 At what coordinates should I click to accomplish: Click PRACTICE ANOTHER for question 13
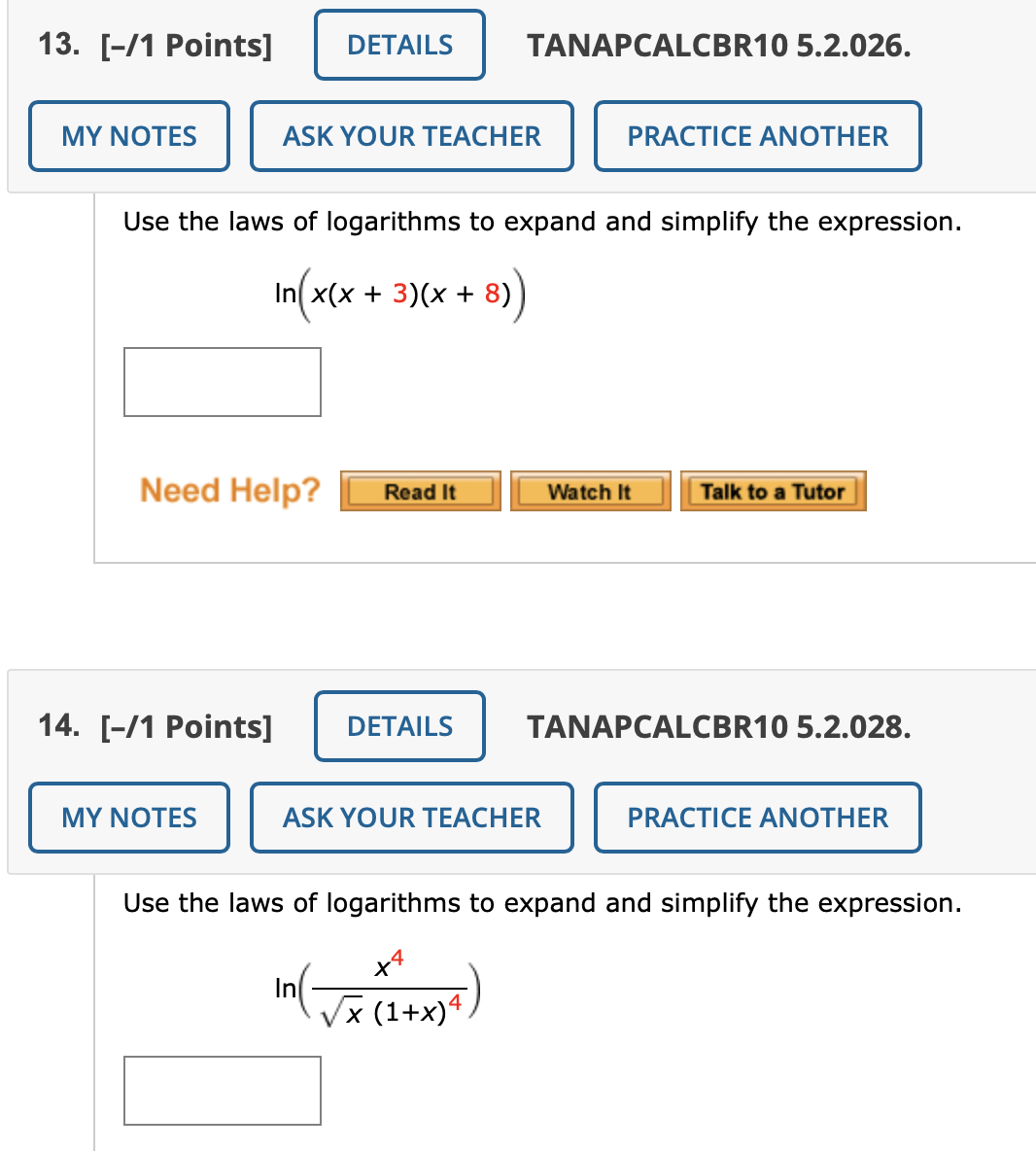[757, 136]
